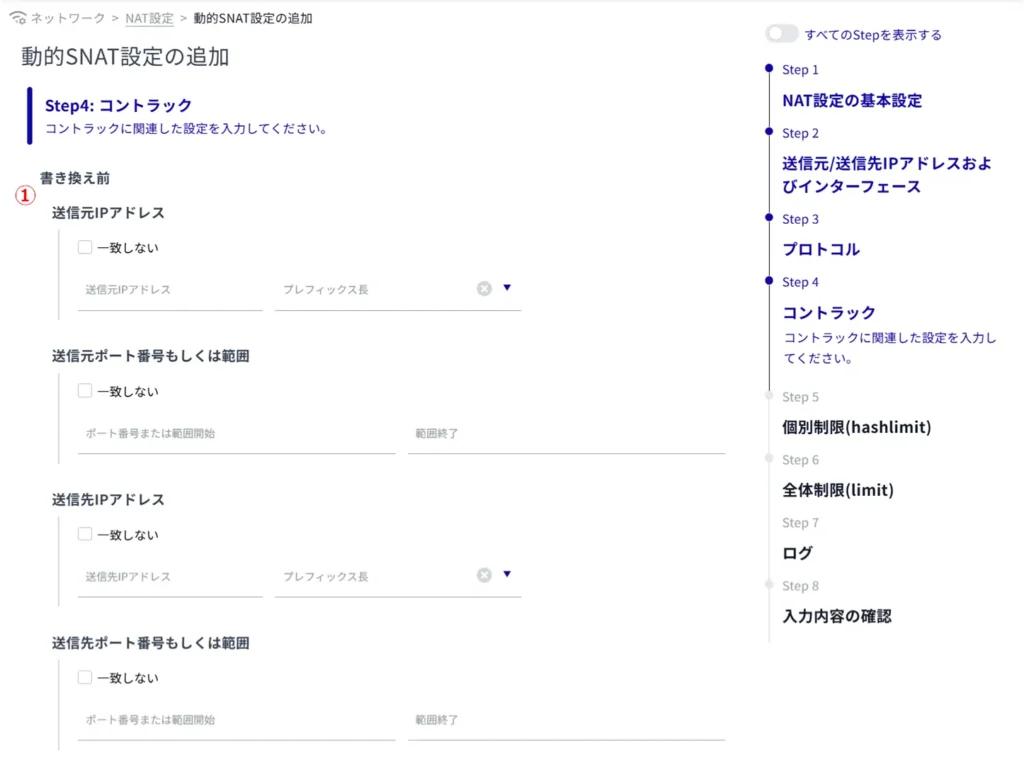
Task: Open the source IP prefix length dropdown
Action: 507,288
